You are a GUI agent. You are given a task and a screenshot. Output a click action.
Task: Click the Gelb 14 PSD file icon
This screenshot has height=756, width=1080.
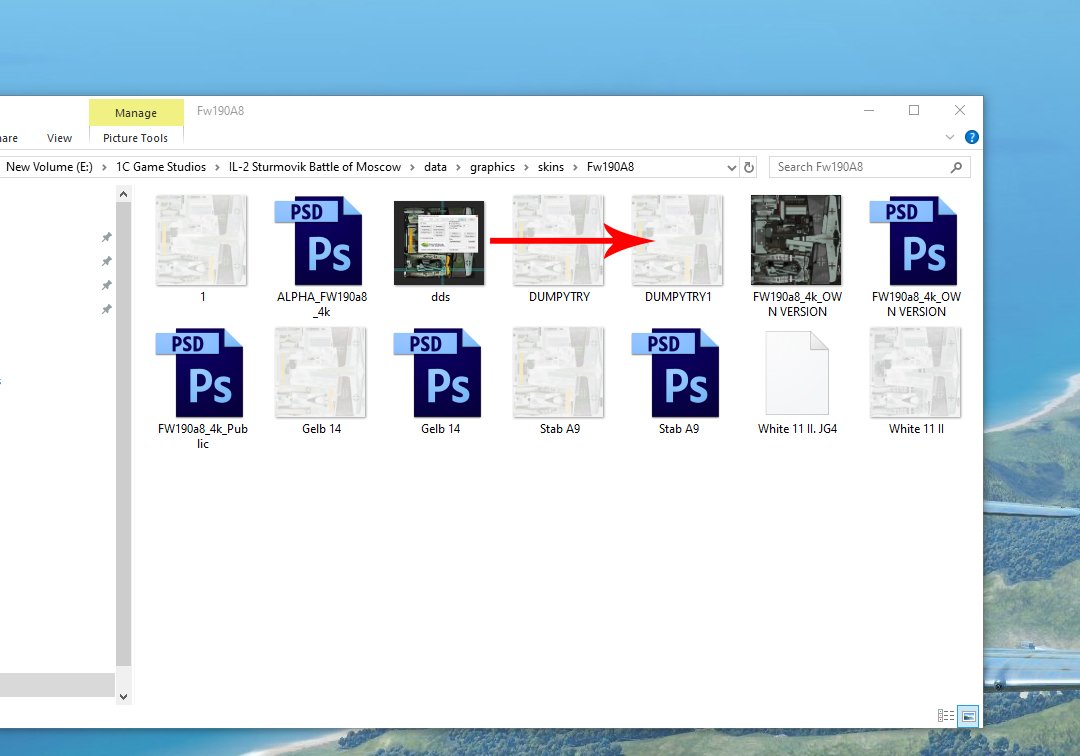pos(440,373)
